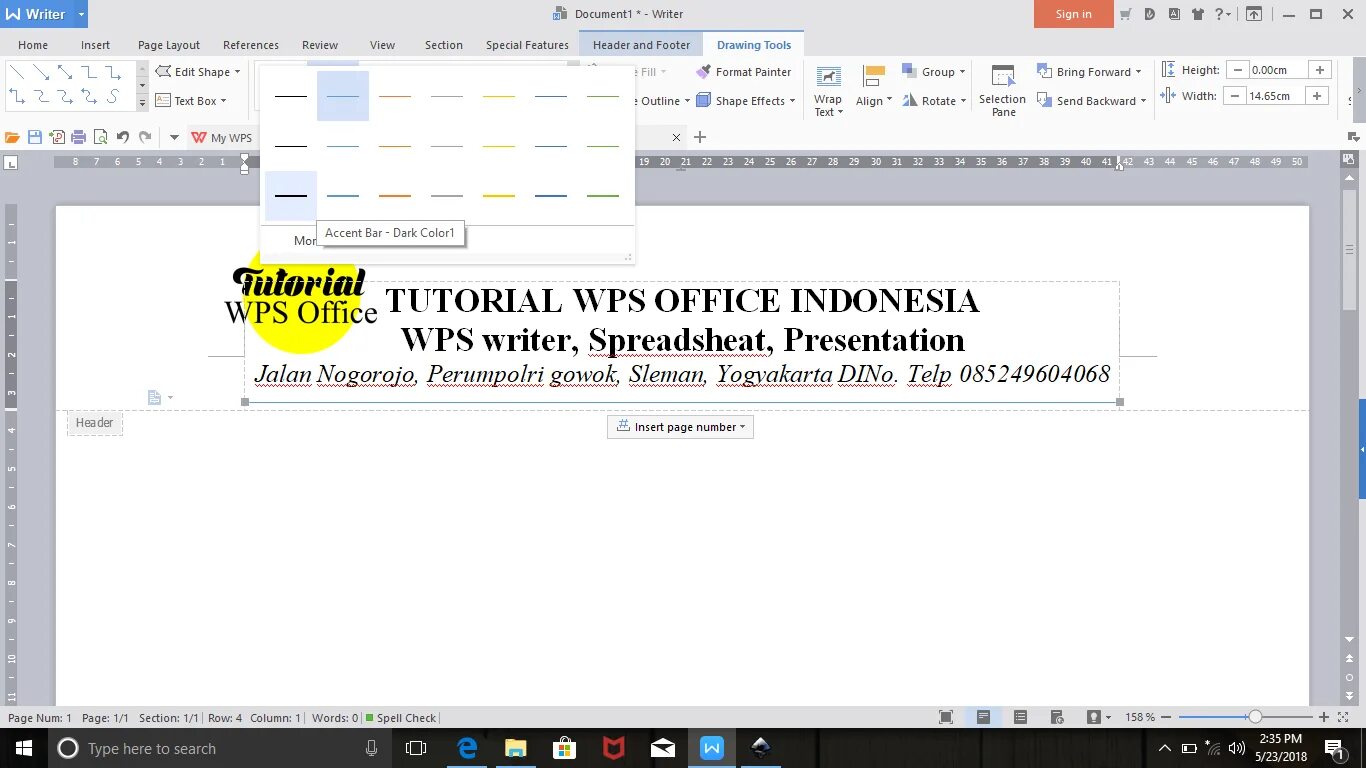
Task: Click the Redo arrow
Action: point(145,137)
